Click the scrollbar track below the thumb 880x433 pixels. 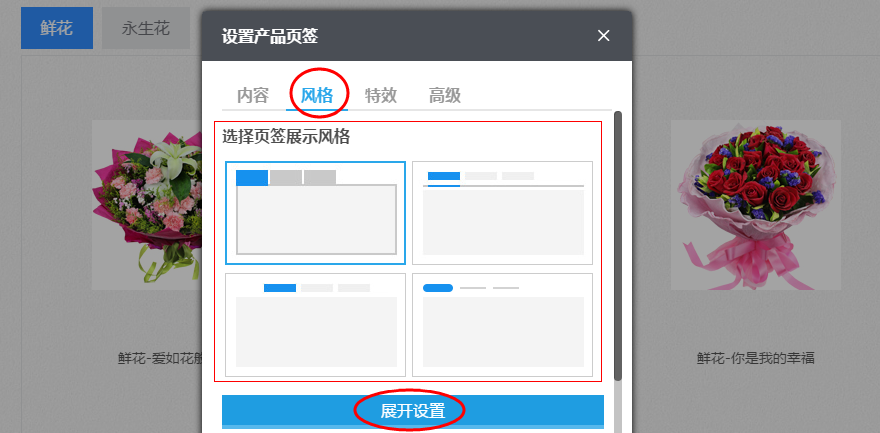[618, 405]
